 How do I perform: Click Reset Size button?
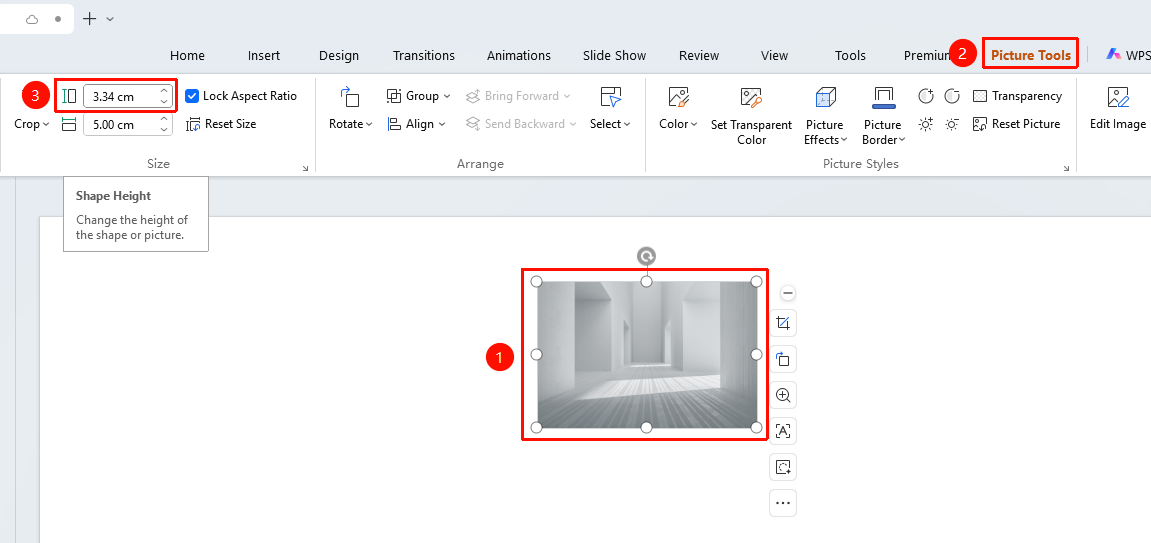(221, 124)
